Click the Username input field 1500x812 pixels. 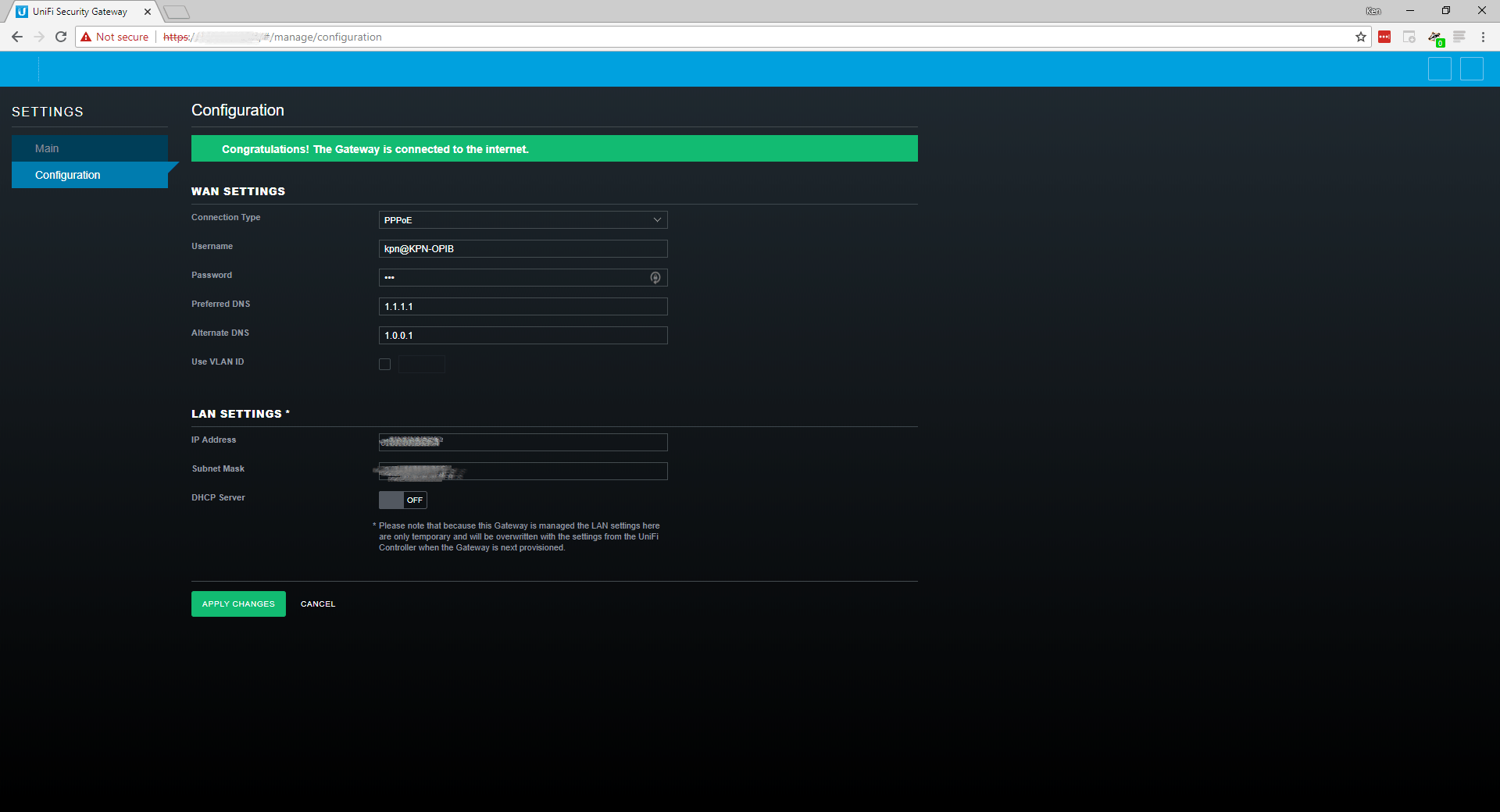click(x=523, y=249)
